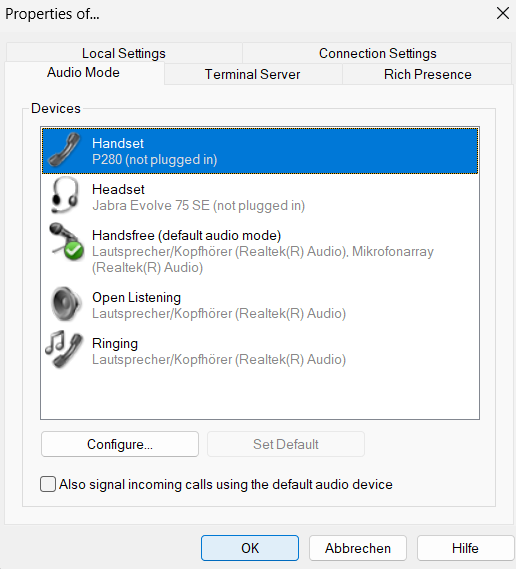Select the Handset phone receiver icon
The image size is (516, 569).
[65, 150]
